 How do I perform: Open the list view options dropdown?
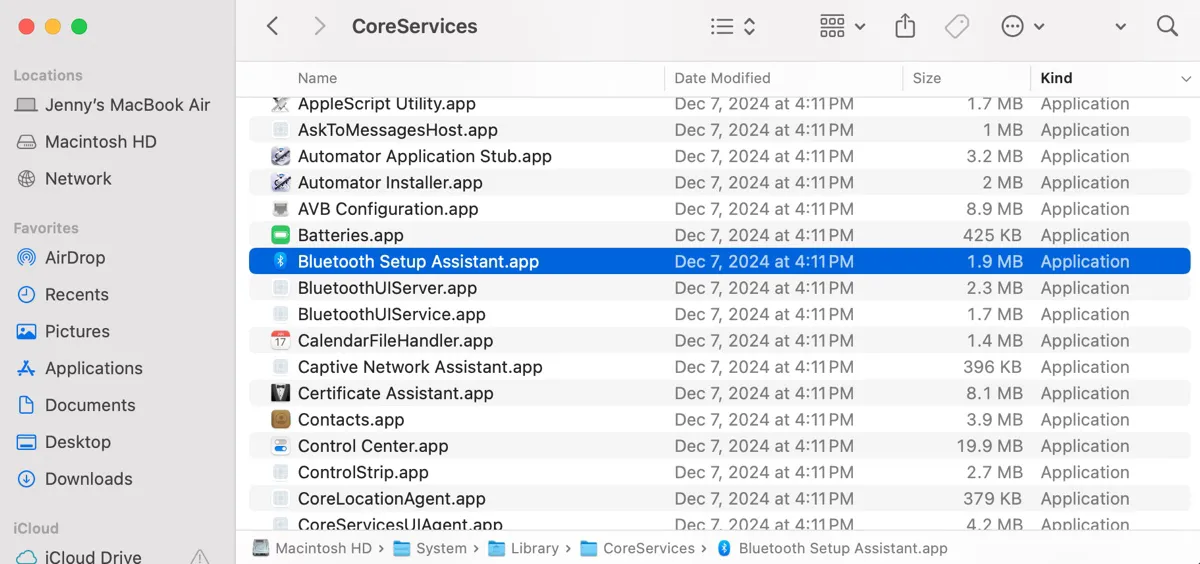pyautogui.click(x=733, y=27)
